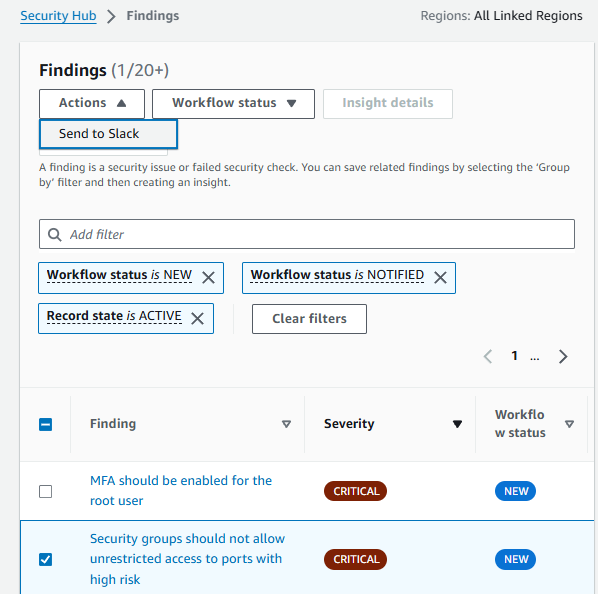Choose Send to Slack action
Screen dimensions: 598x594
[x=108, y=134]
